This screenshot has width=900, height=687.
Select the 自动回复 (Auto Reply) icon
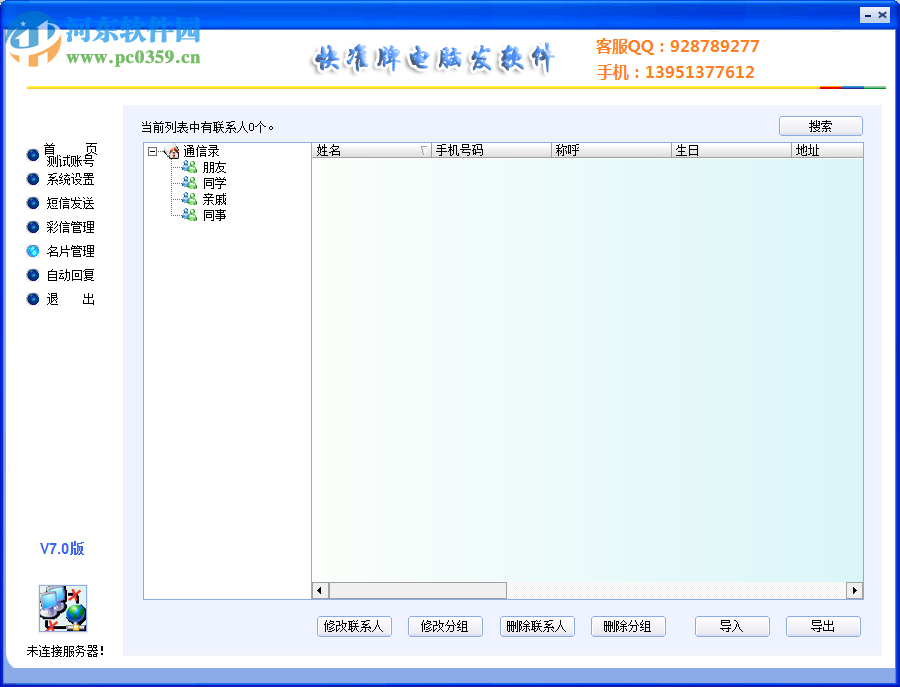pyautogui.click(x=33, y=275)
